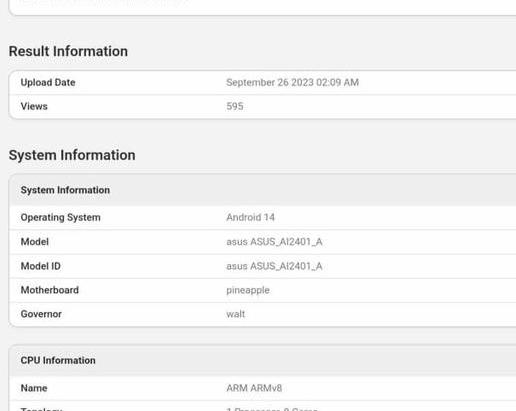Click the Android 14 value
This screenshot has width=516, height=411.
pyautogui.click(x=250, y=217)
